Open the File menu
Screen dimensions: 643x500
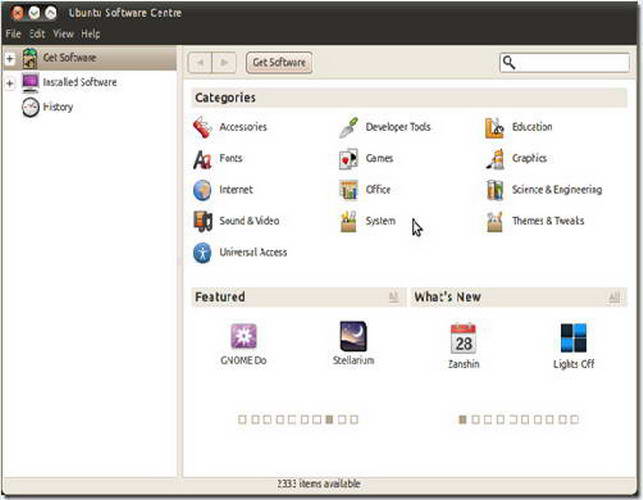click(x=14, y=34)
